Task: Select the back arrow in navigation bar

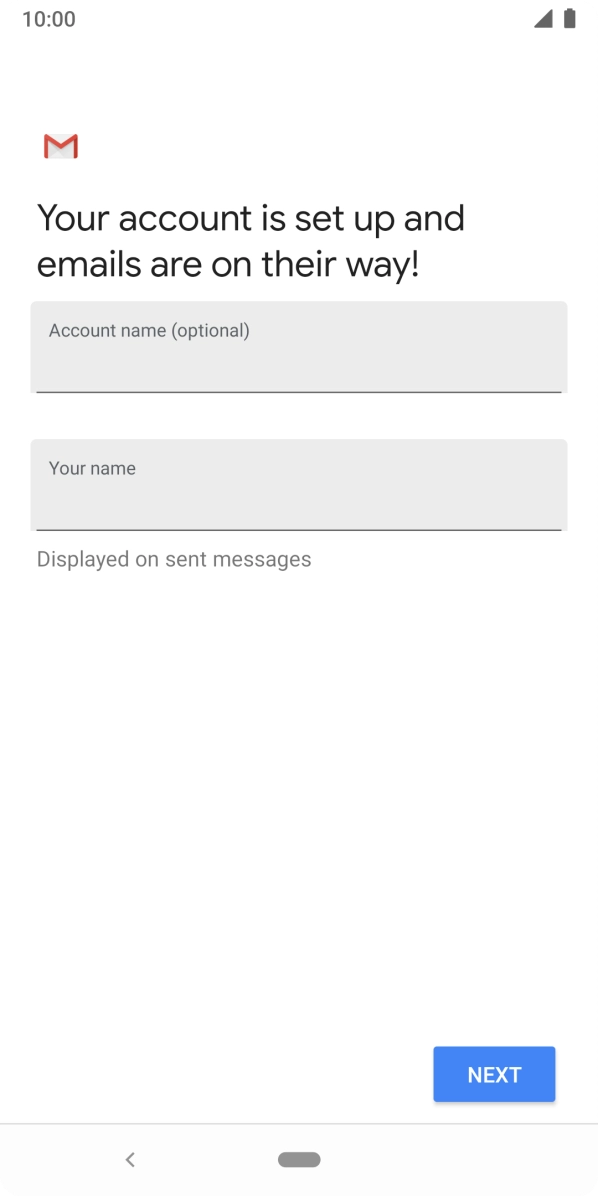Action: click(130, 1159)
